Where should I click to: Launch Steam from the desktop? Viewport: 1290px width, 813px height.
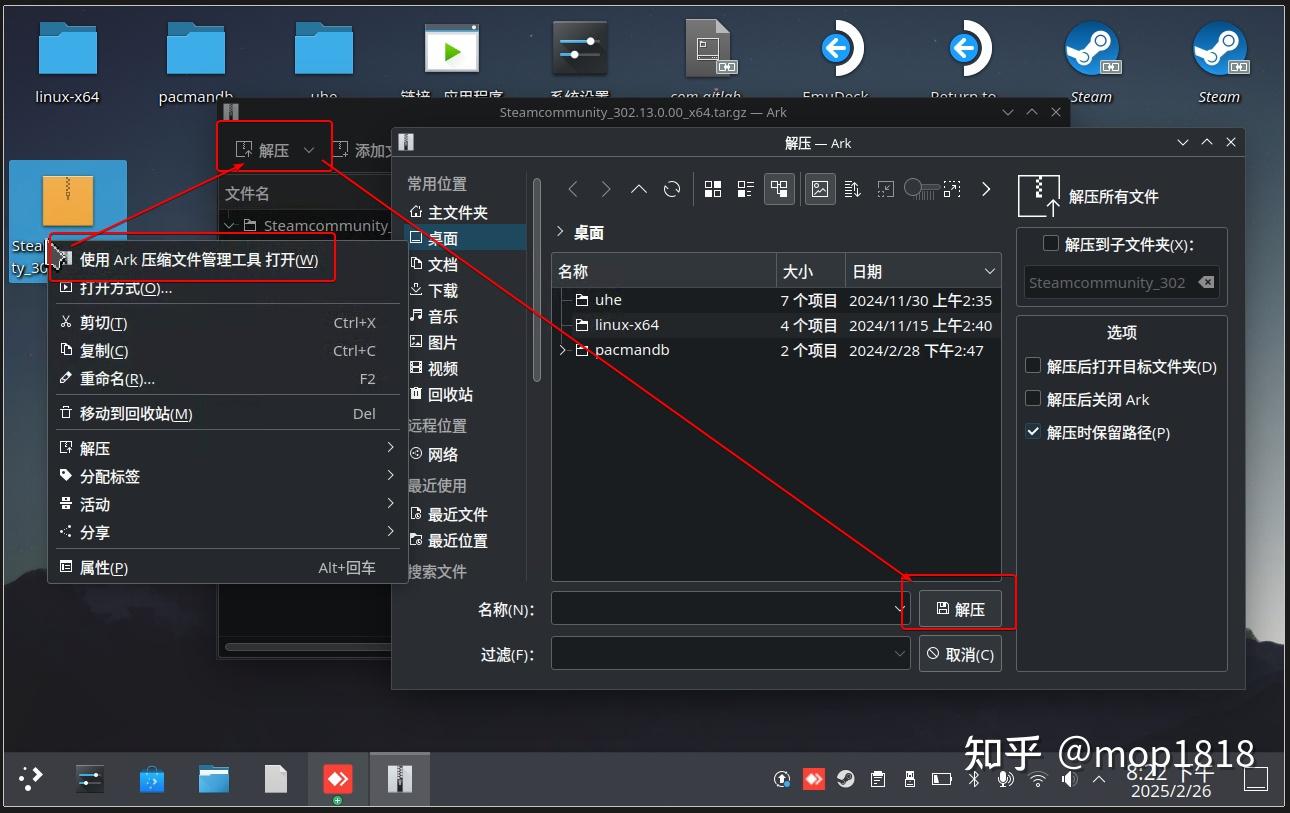(x=1091, y=50)
